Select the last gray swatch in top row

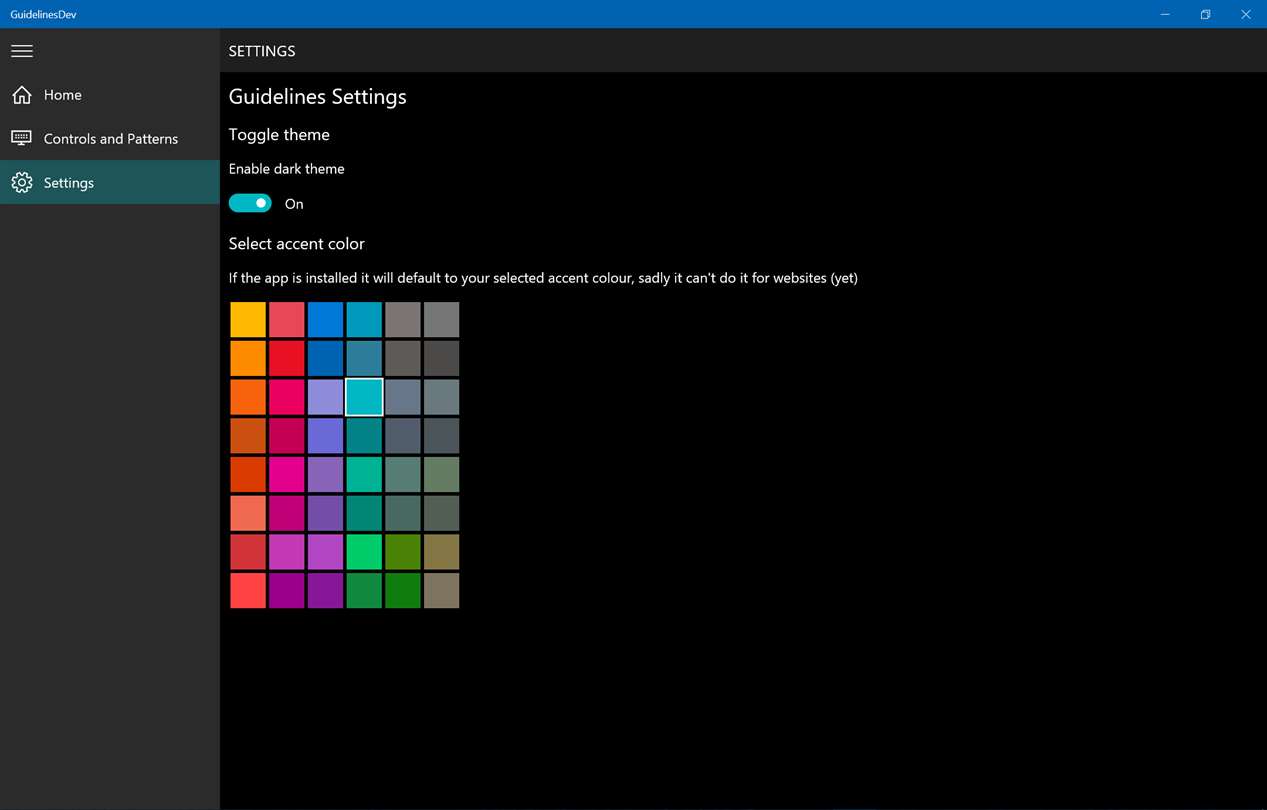(x=441, y=320)
